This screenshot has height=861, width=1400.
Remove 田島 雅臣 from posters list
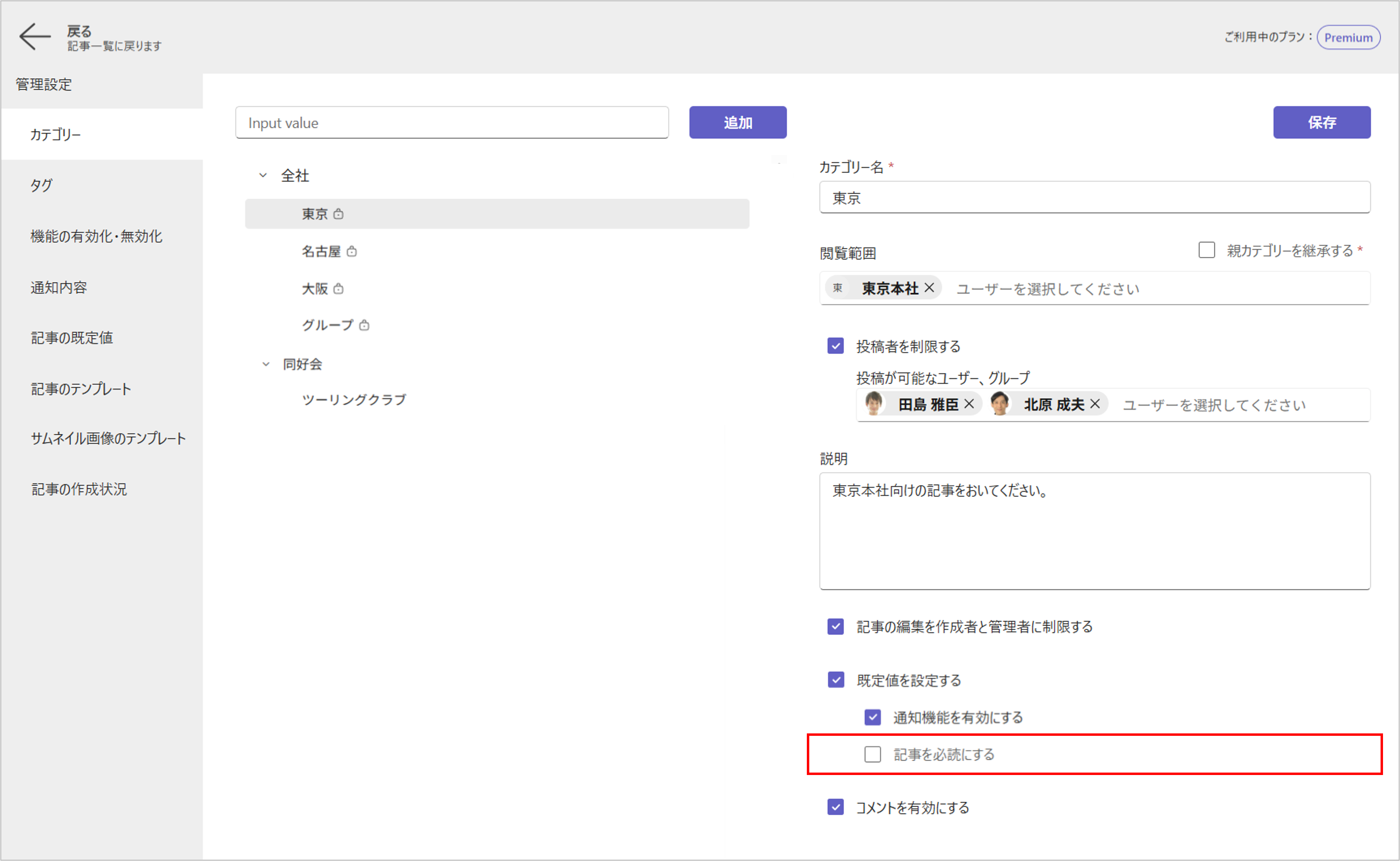click(x=969, y=404)
